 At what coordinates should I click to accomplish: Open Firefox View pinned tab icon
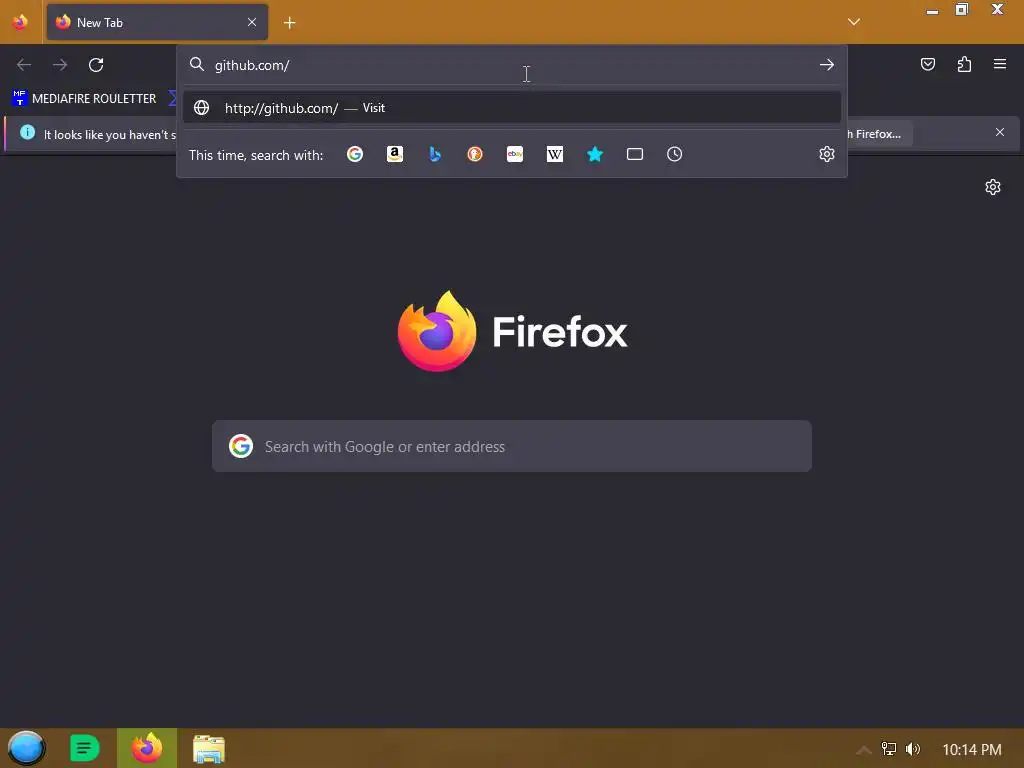click(x=20, y=22)
